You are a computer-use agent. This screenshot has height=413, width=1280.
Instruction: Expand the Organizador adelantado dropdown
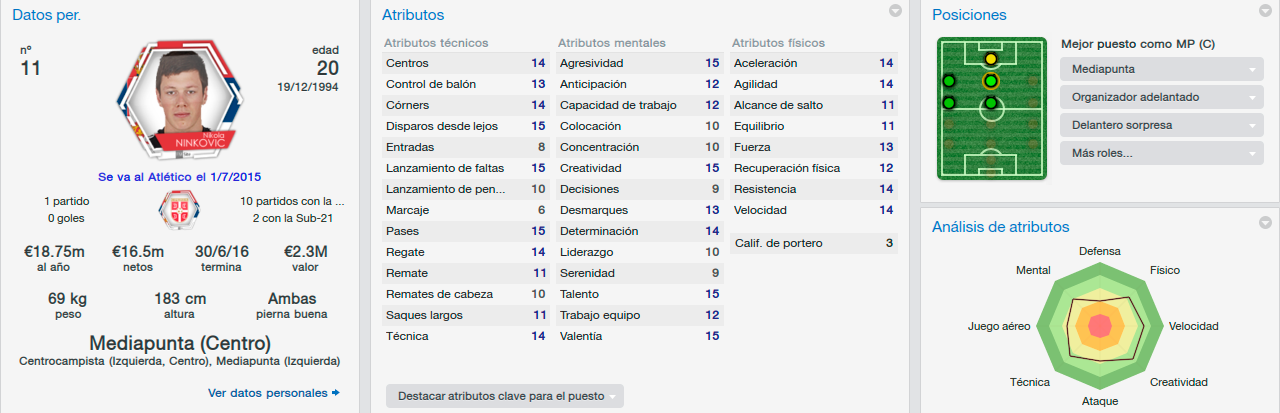tap(1161, 97)
